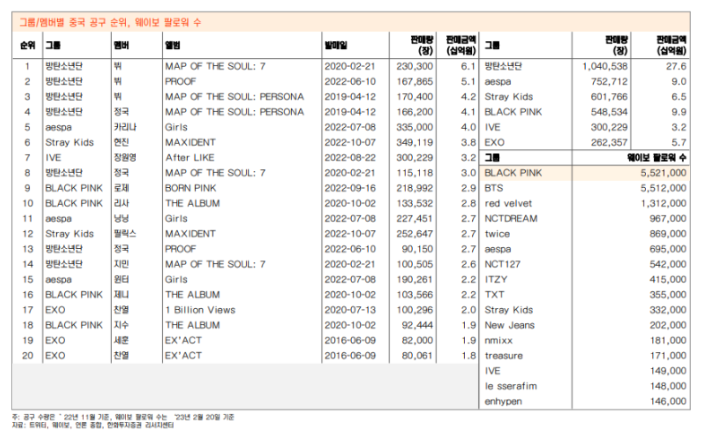Click the table title about Weibo followers

(x=110, y=22)
